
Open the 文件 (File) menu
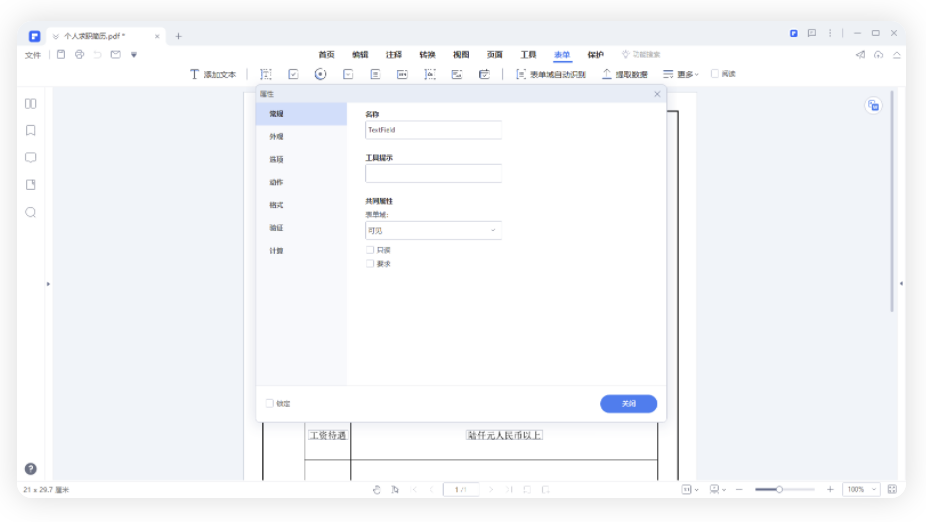point(33,56)
